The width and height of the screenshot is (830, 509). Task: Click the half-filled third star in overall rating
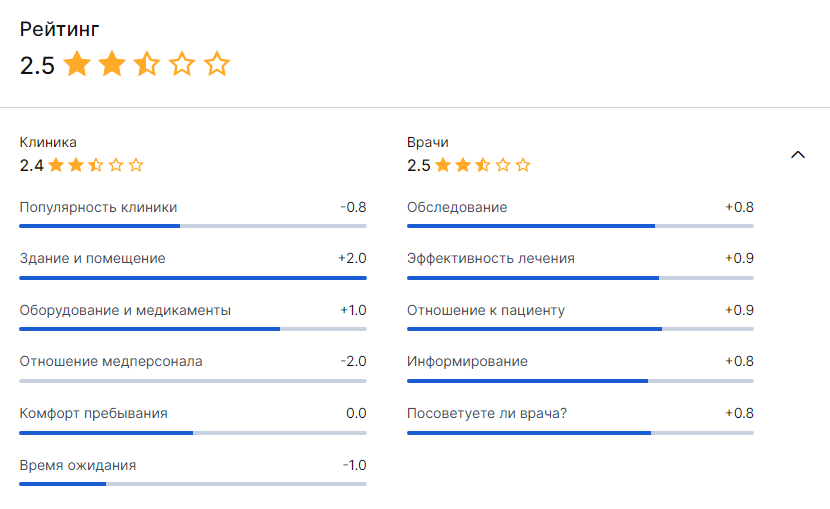click(147, 66)
